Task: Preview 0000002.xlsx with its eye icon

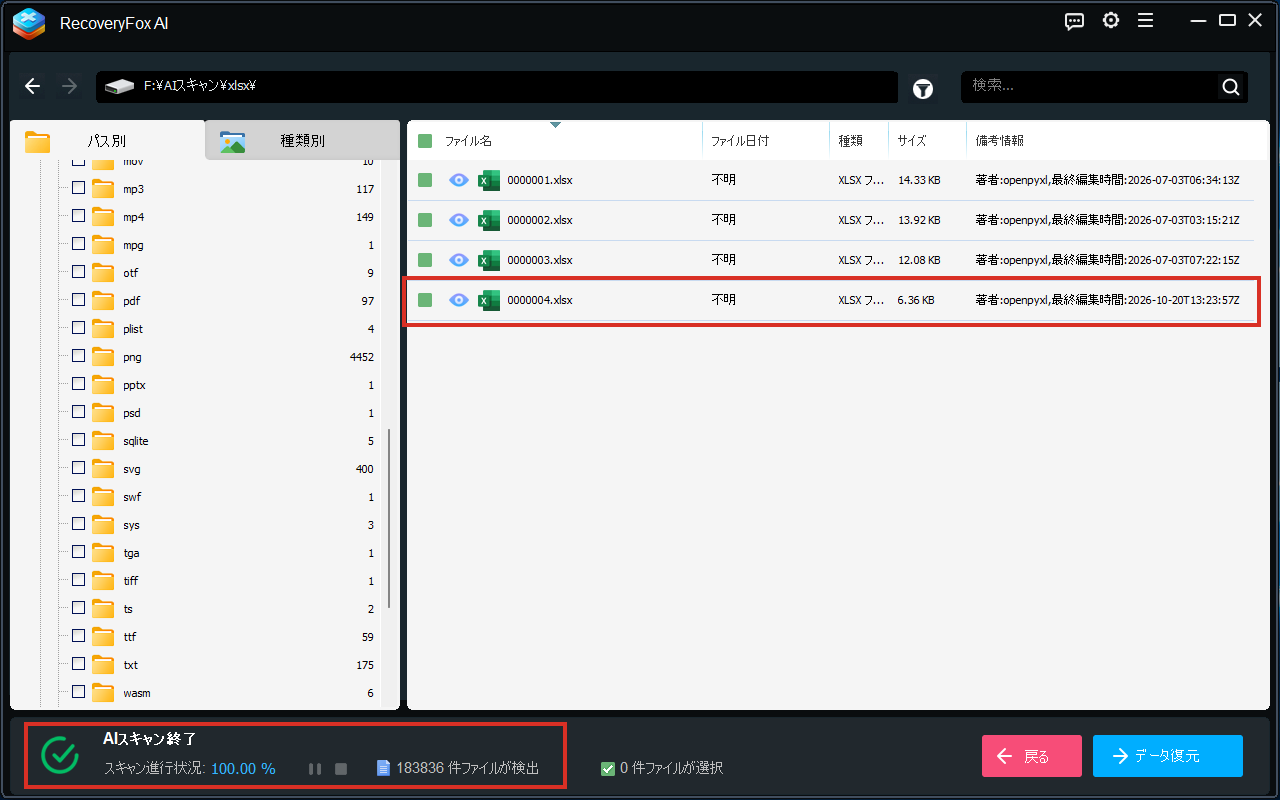Action: [x=459, y=220]
